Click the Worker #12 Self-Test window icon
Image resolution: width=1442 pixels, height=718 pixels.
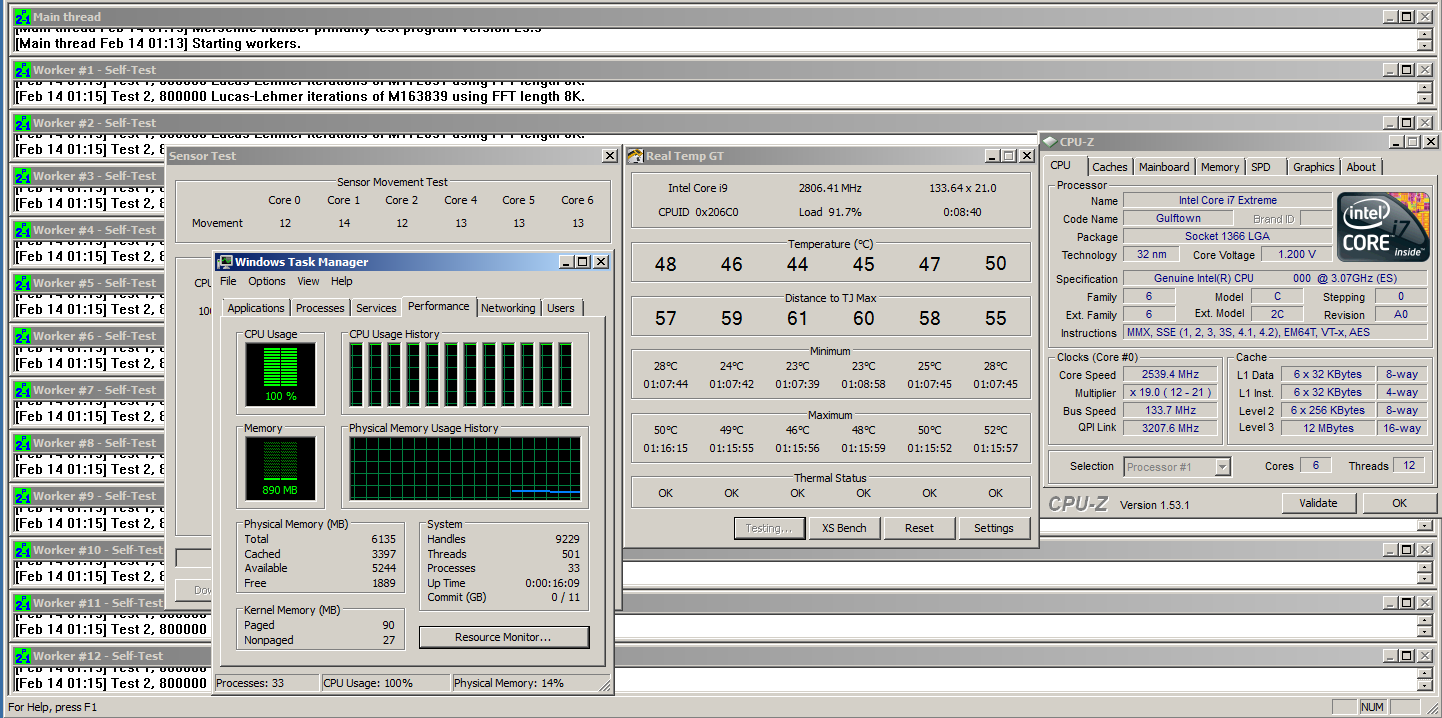(x=23, y=656)
